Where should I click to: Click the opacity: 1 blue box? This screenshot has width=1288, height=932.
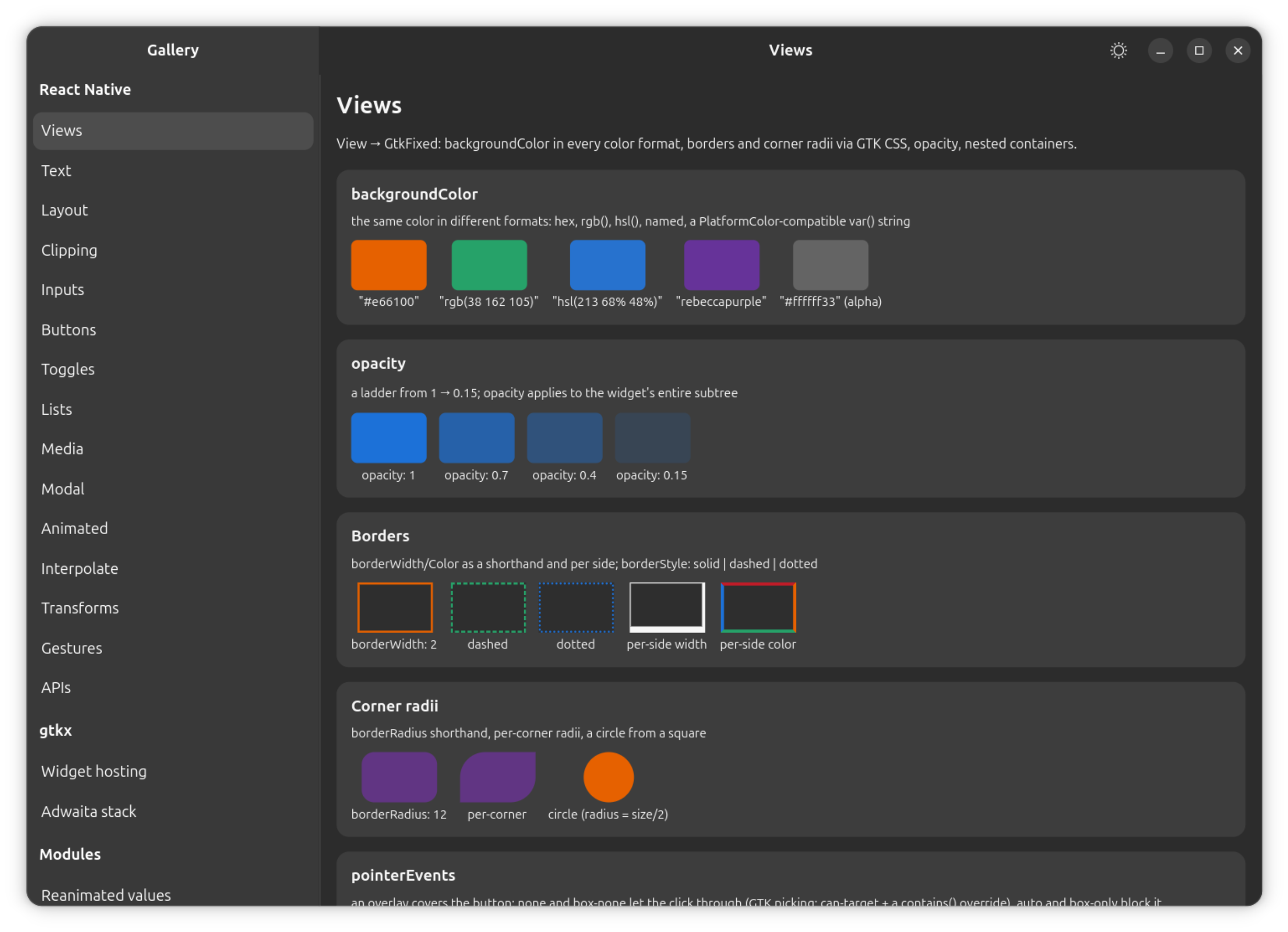pyautogui.click(x=388, y=437)
